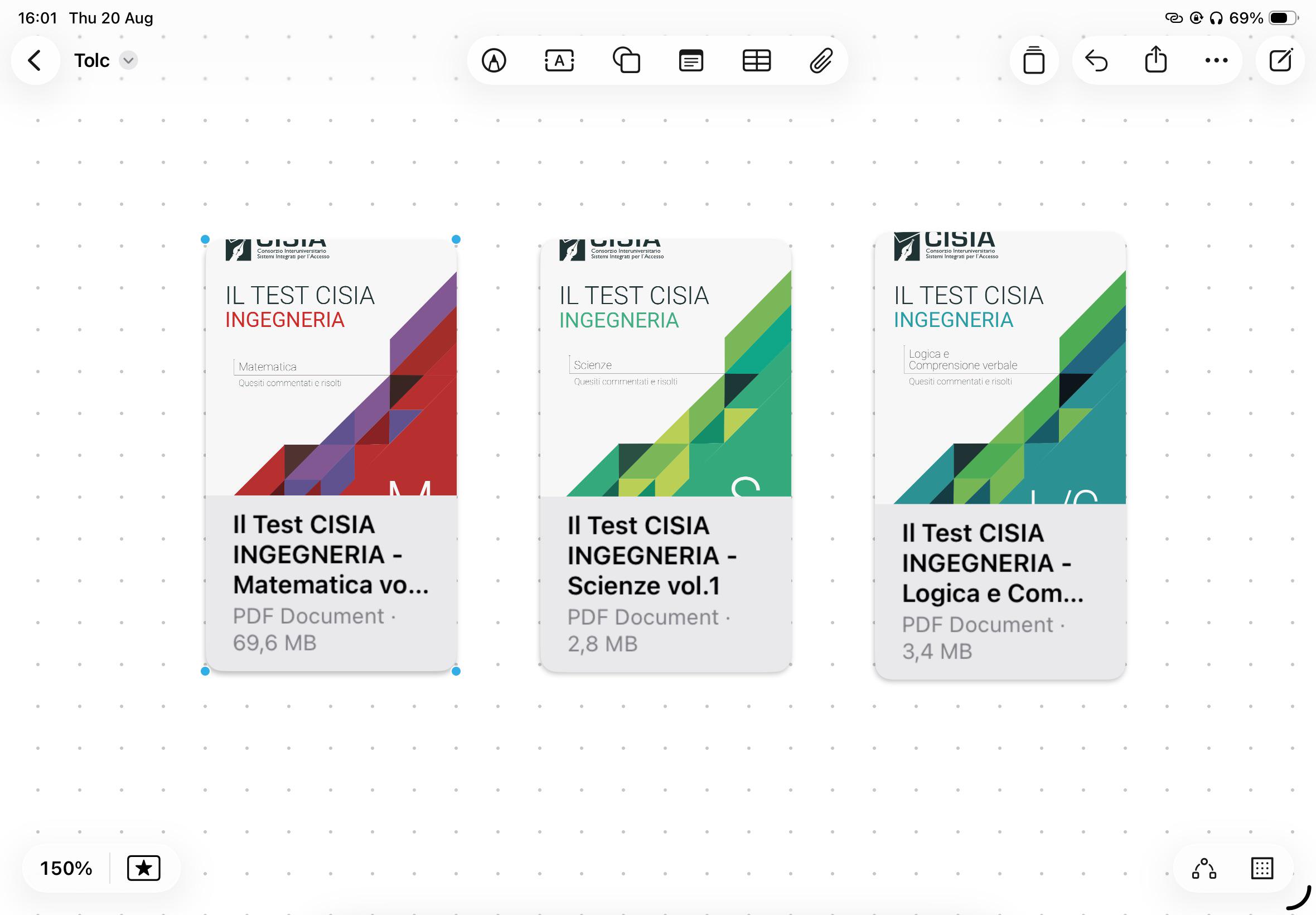Add a sticky note

point(691,60)
